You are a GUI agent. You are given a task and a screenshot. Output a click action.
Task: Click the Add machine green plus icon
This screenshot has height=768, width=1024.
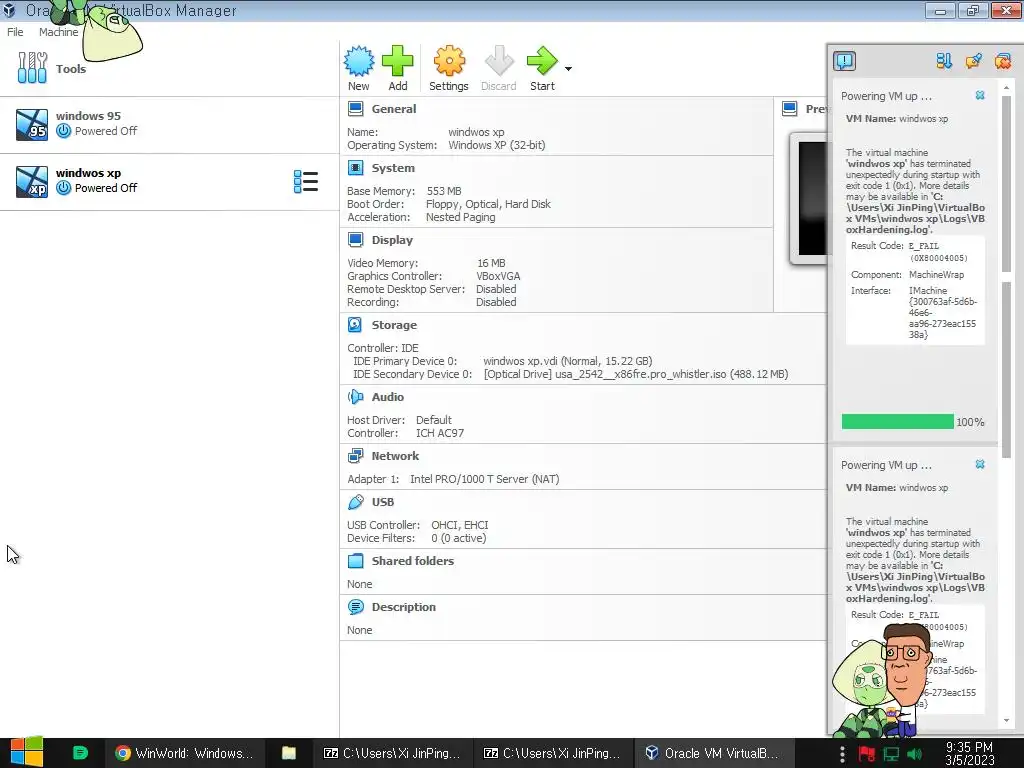397,61
